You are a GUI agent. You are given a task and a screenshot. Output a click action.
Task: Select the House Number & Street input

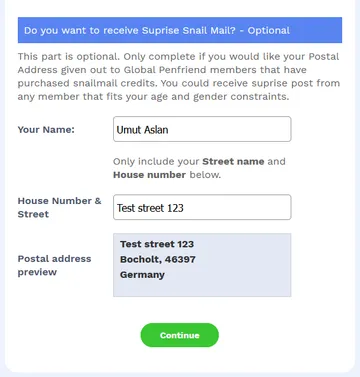tap(202, 207)
